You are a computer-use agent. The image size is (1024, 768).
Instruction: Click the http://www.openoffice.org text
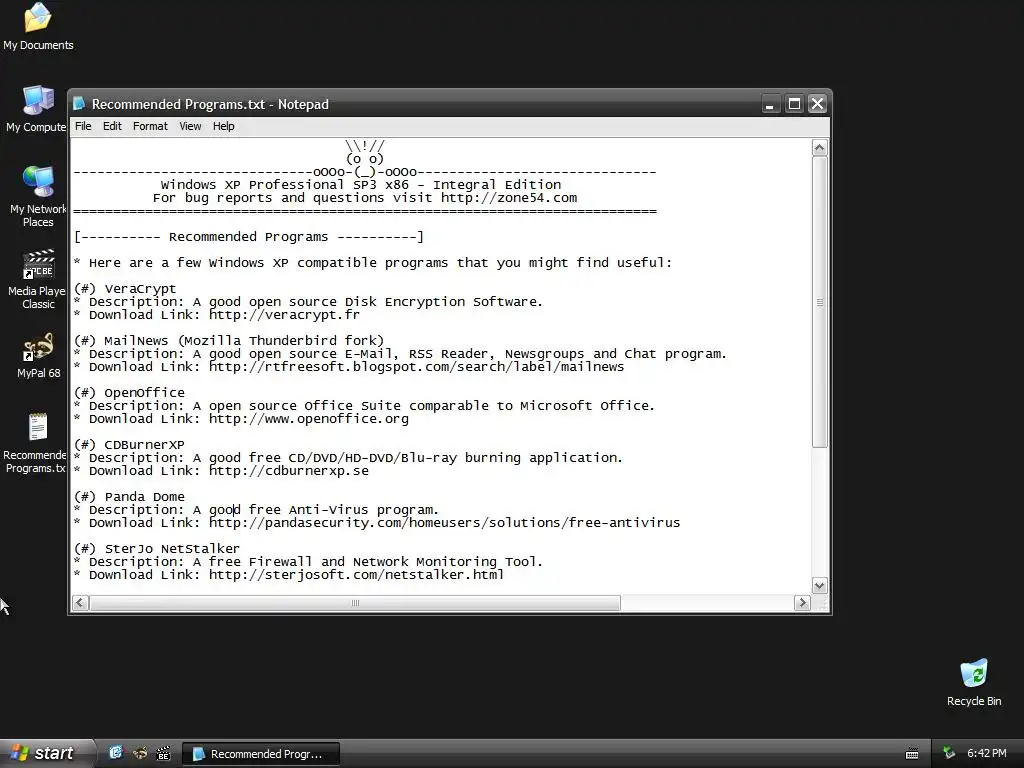pyautogui.click(x=309, y=419)
